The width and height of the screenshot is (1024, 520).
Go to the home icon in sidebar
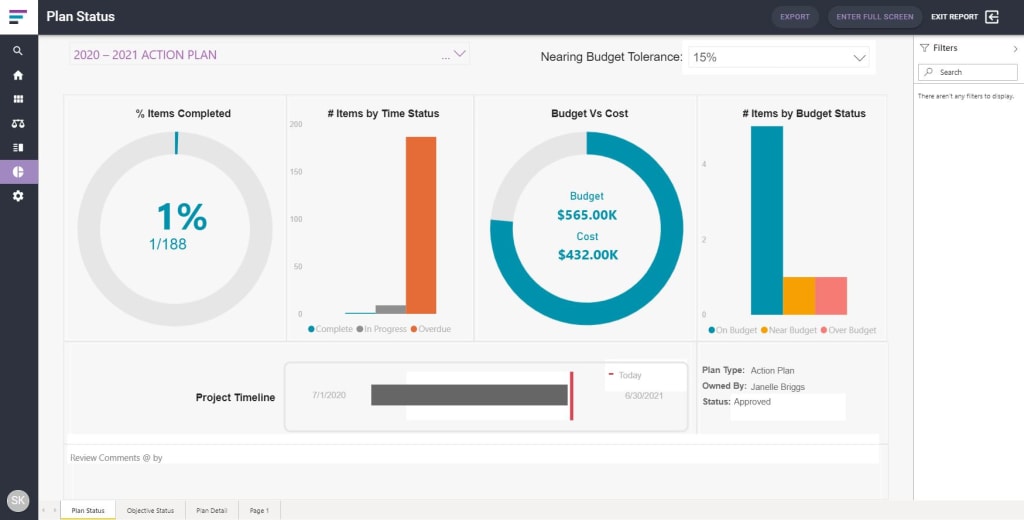tap(18, 75)
